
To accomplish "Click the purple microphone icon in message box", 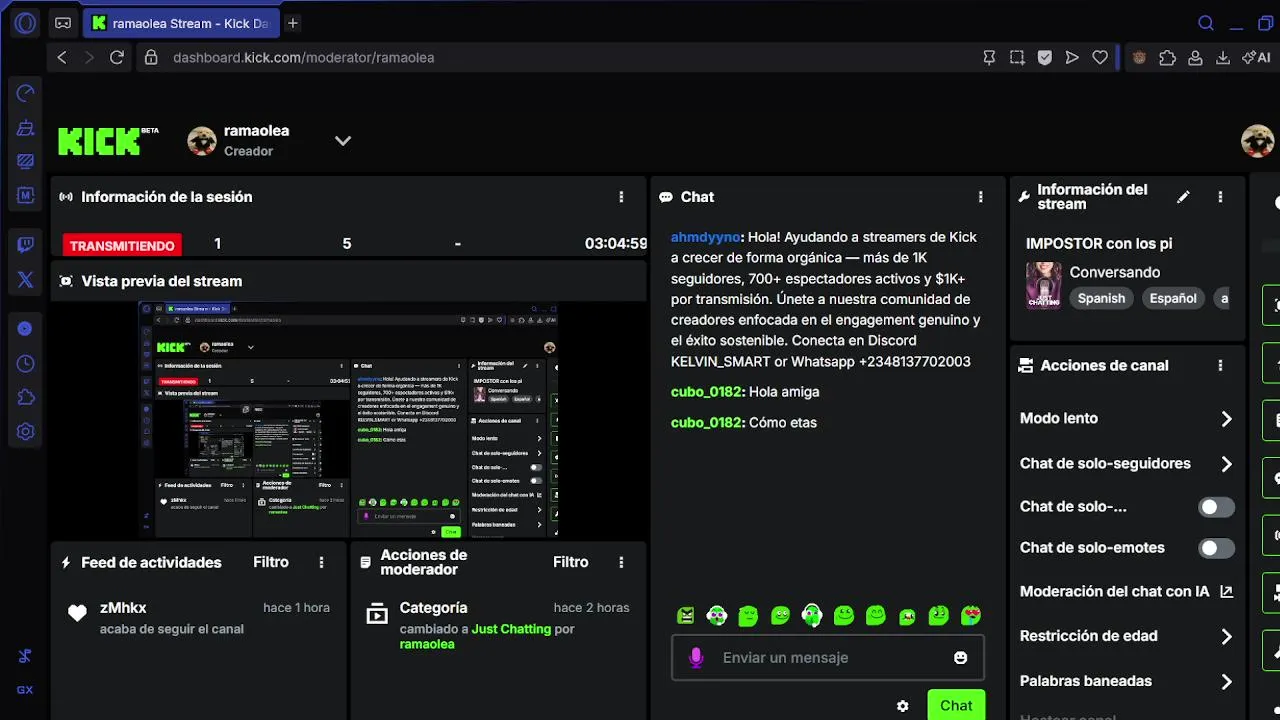I will [x=696, y=657].
